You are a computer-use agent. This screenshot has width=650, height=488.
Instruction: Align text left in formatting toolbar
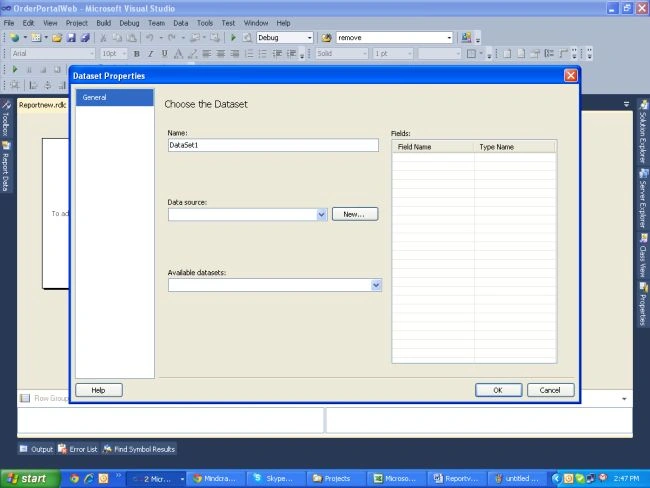[206, 53]
